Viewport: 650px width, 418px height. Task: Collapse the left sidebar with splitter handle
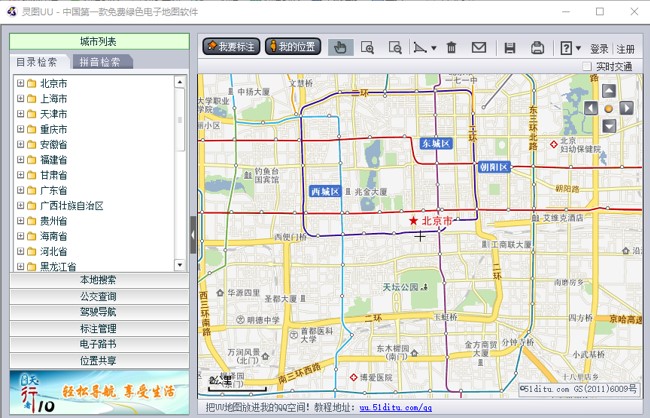point(193,235)
